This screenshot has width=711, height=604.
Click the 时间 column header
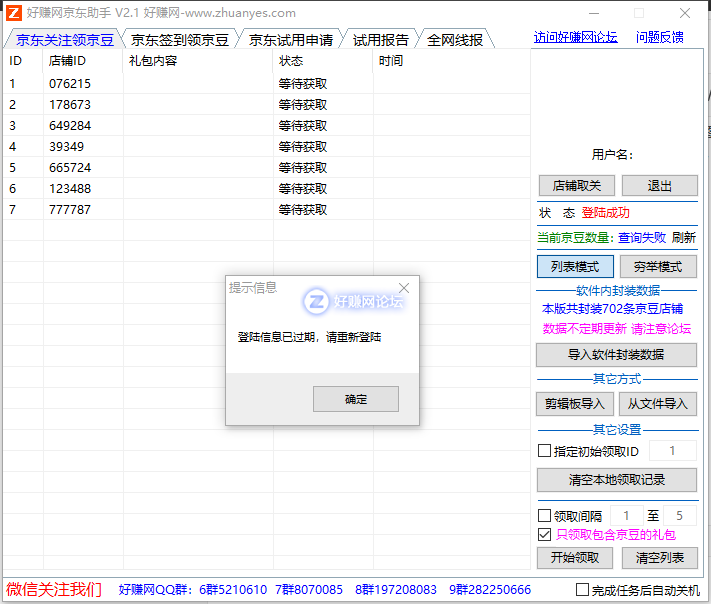pyautogui.click(x=452, y=61)
